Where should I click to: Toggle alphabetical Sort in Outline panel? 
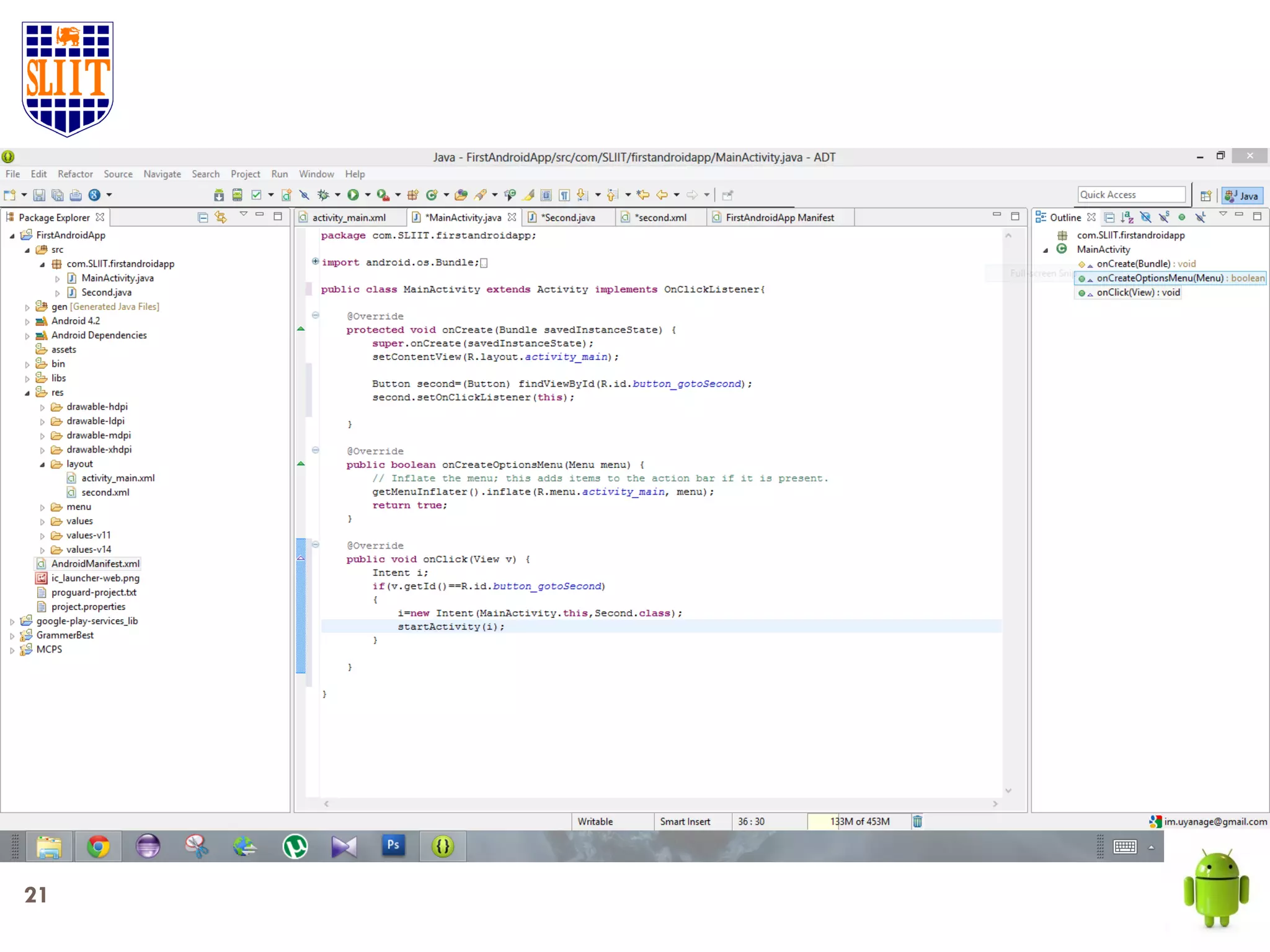pyautogui.click(x=1127, y=218)
